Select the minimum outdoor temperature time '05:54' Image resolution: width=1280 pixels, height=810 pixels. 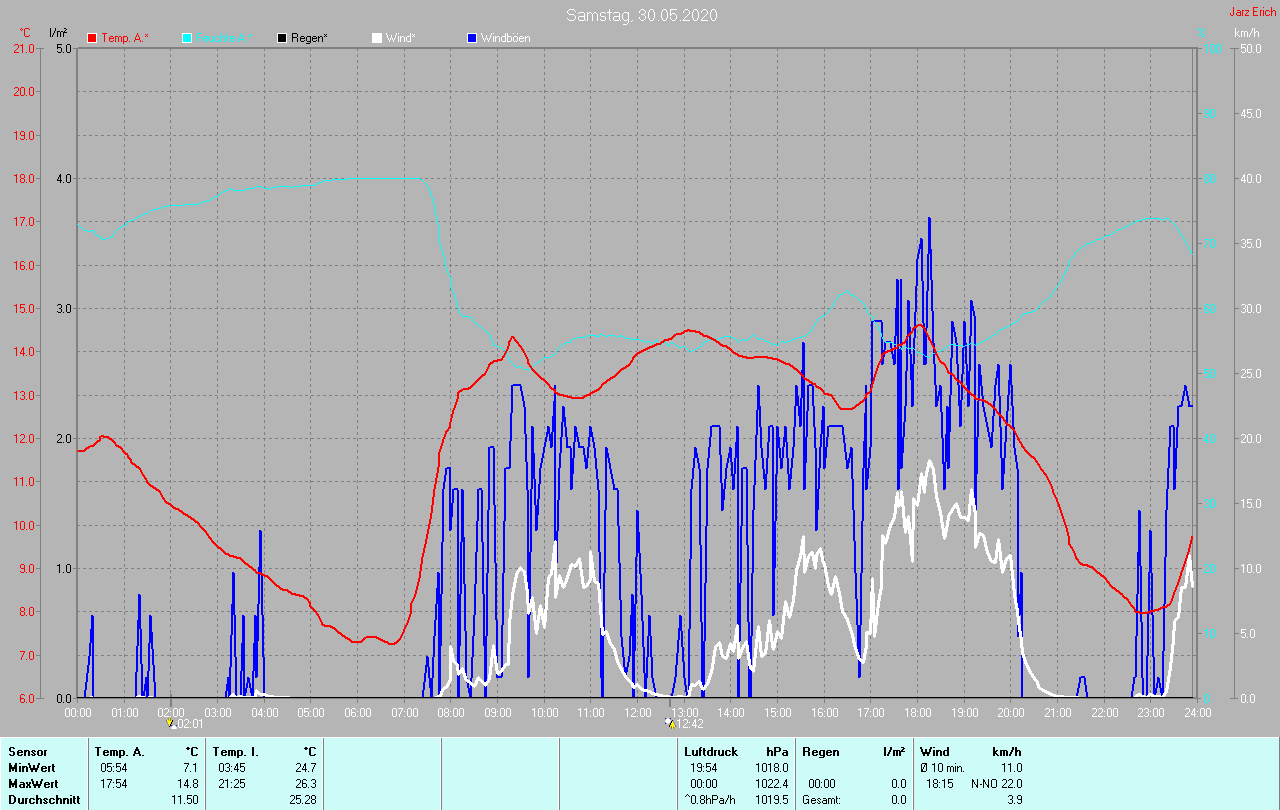coord(114,768)
